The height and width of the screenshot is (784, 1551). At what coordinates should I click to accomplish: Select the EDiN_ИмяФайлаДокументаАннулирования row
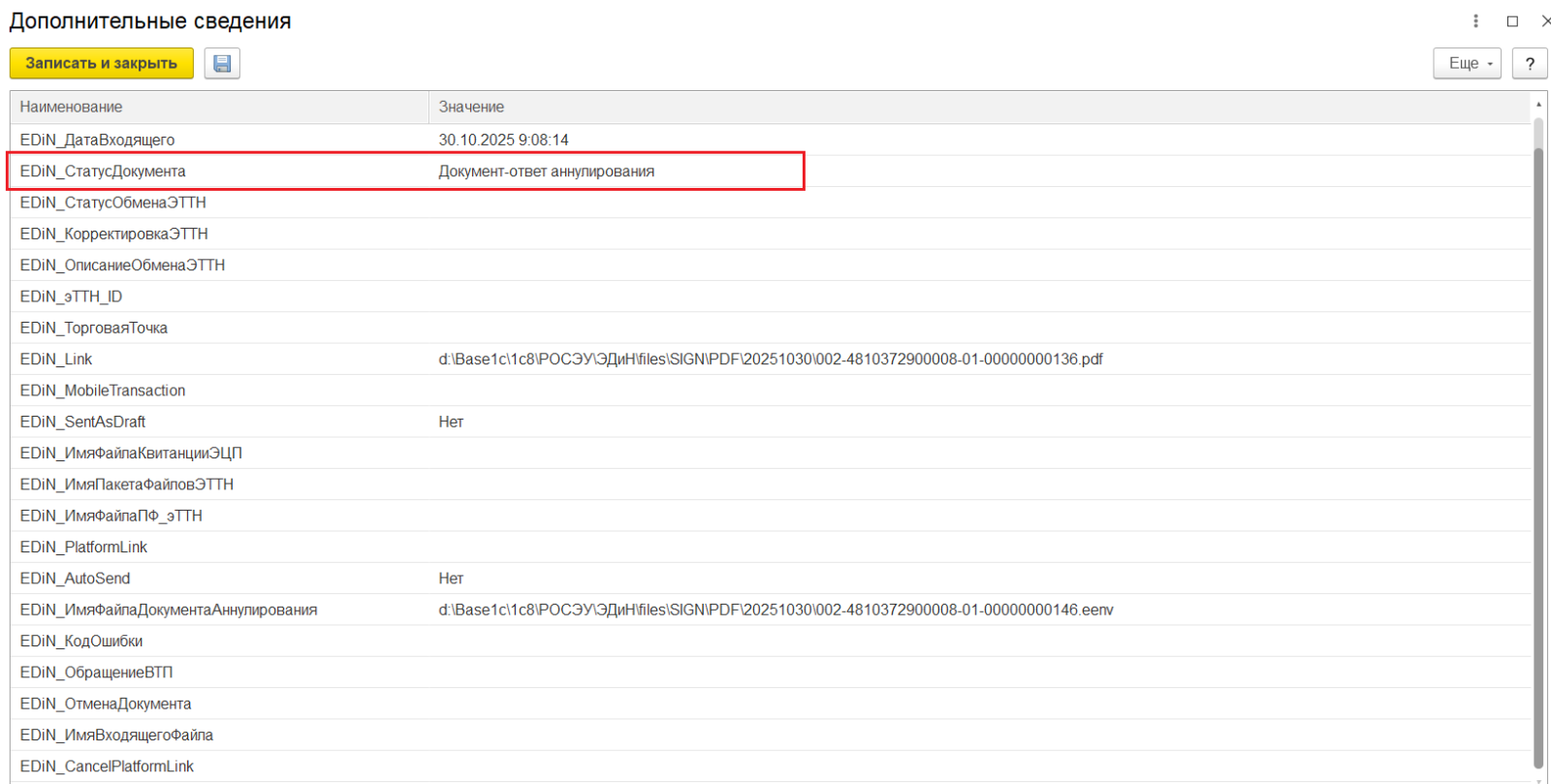[x=169, y=611]
